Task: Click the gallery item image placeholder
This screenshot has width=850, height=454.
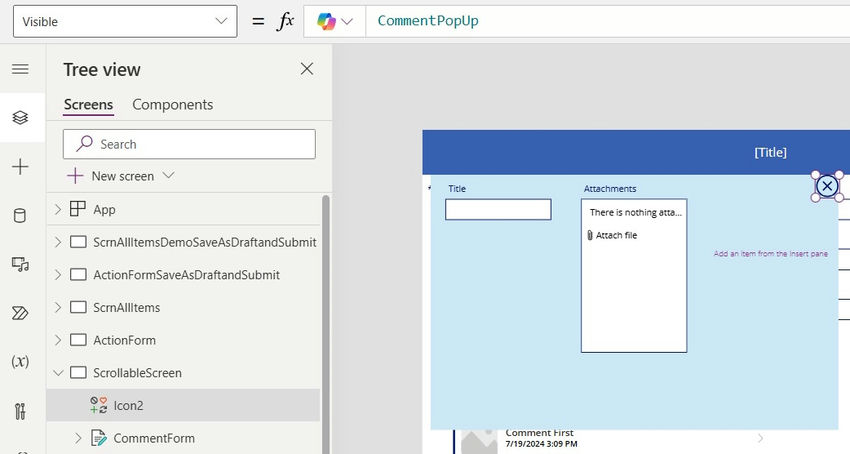Action: click(479, 441)
